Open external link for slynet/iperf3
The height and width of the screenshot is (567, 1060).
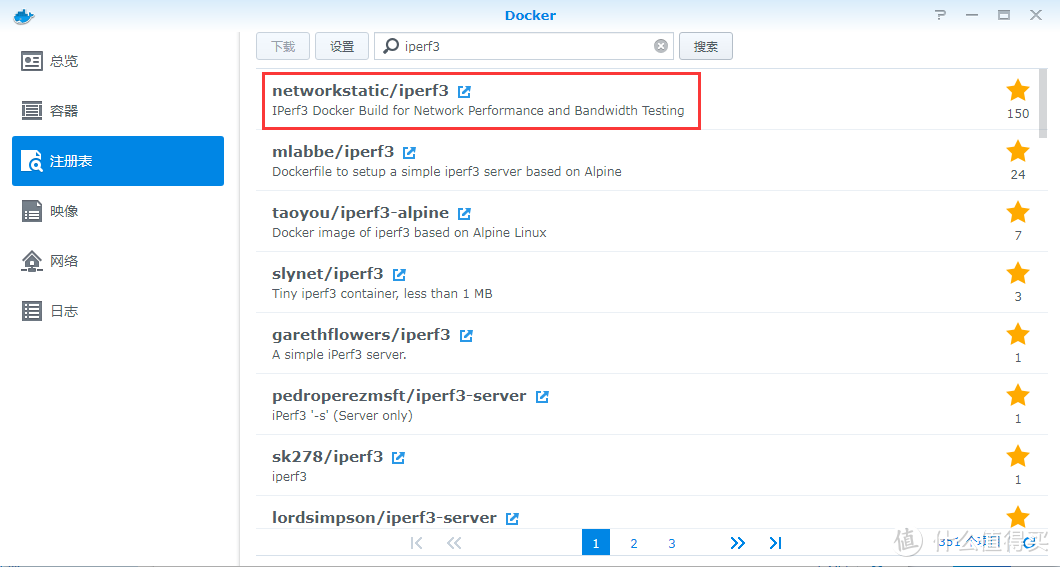tap(400, 274)
